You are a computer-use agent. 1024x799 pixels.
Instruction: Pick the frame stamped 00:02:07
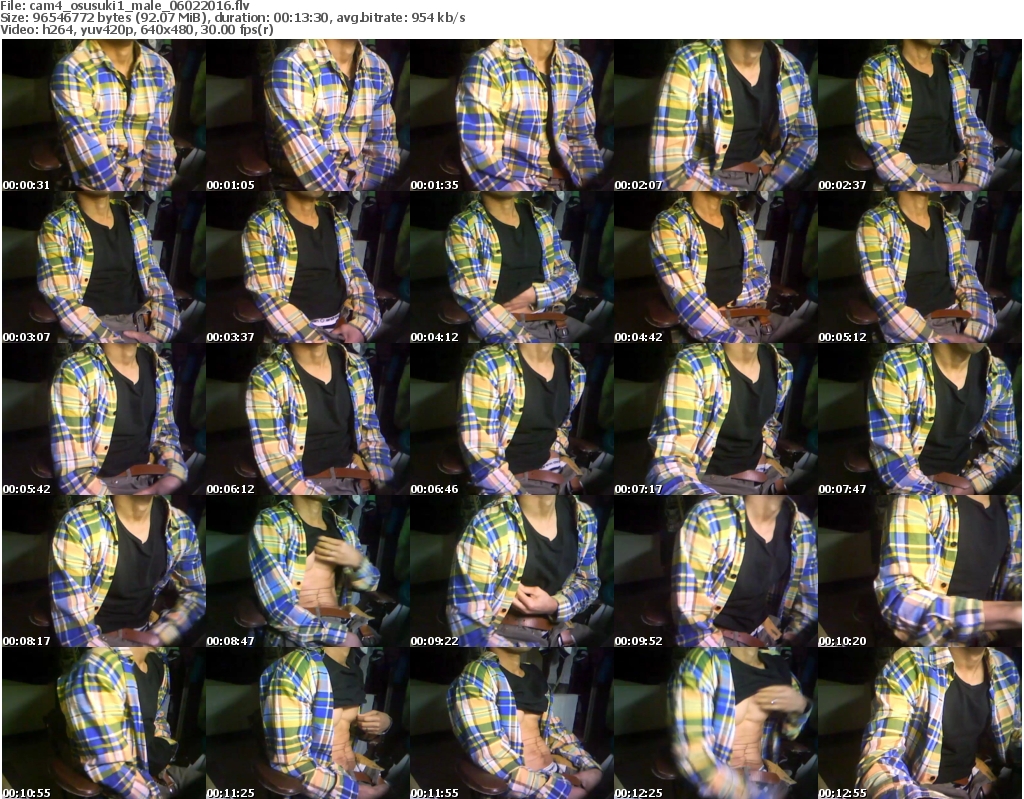coord(715,115)
